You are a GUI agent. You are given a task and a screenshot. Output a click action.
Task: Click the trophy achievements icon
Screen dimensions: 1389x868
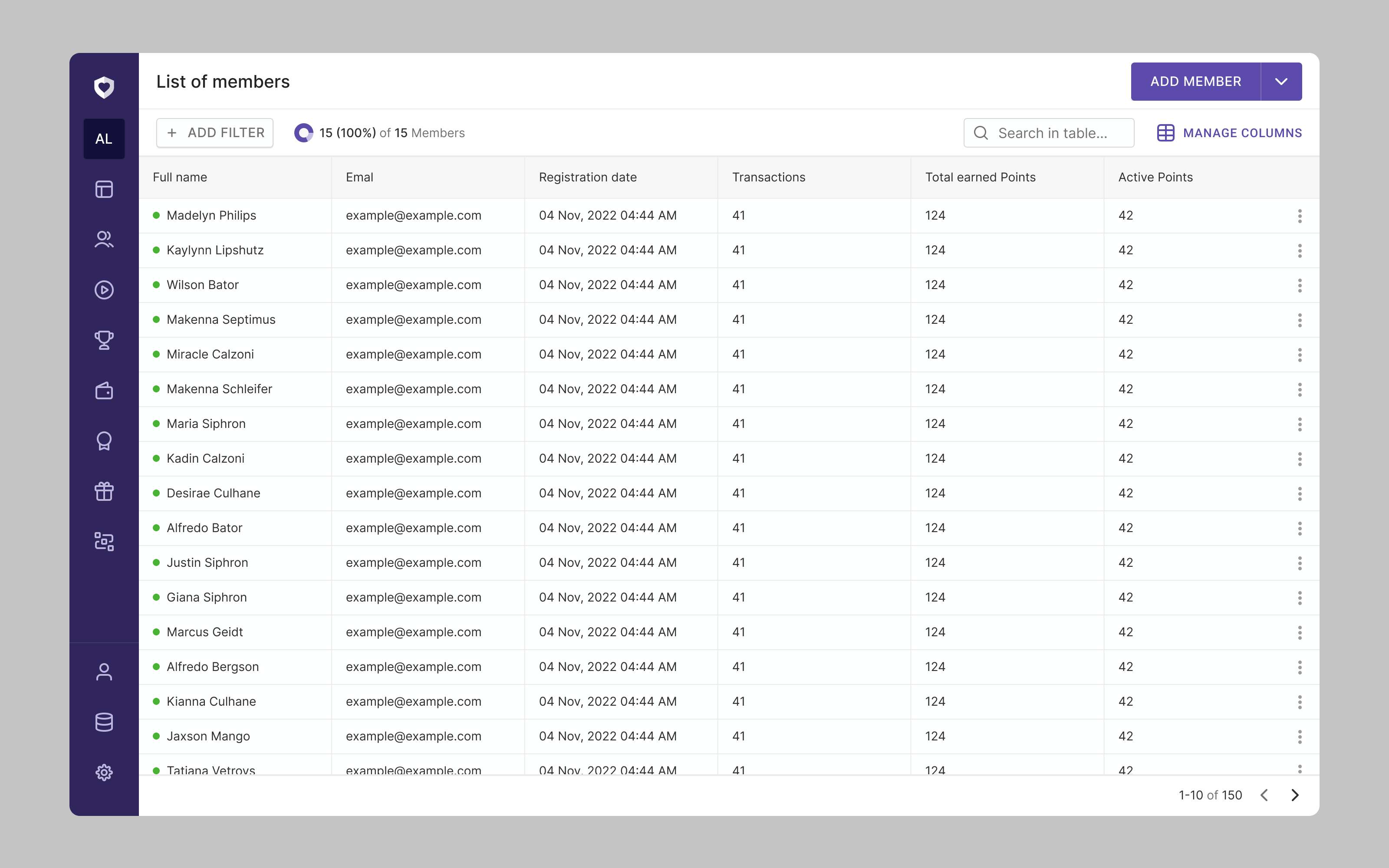(104, 340)
